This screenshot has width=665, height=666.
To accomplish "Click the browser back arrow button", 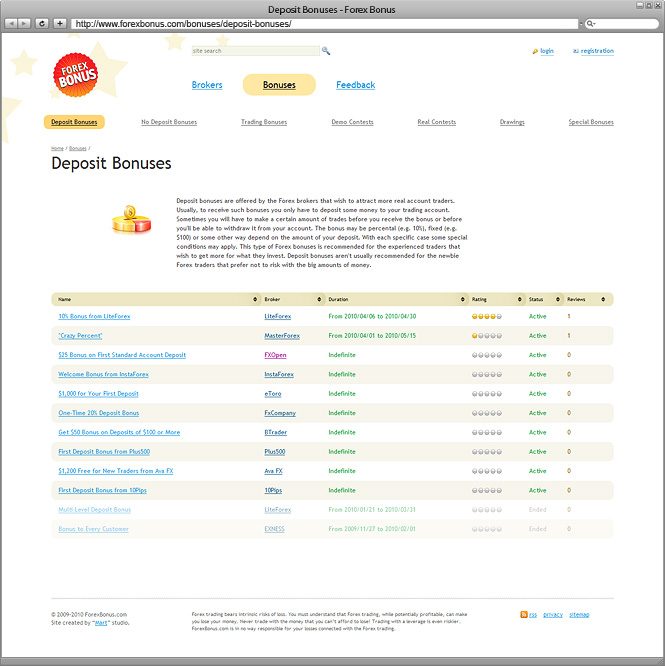I will pyautogui.click(x=11, y=23).
